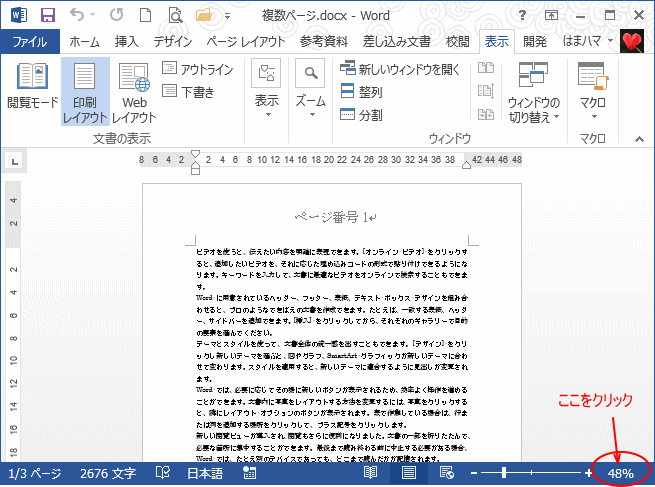Viewport: 655px width, 487px height.
Task: Click the zoom slider handle
Action: 504,473
